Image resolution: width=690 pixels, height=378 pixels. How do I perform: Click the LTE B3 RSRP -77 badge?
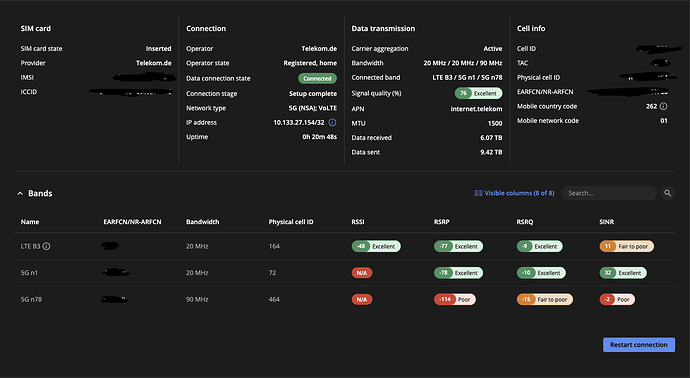(459, 246)
